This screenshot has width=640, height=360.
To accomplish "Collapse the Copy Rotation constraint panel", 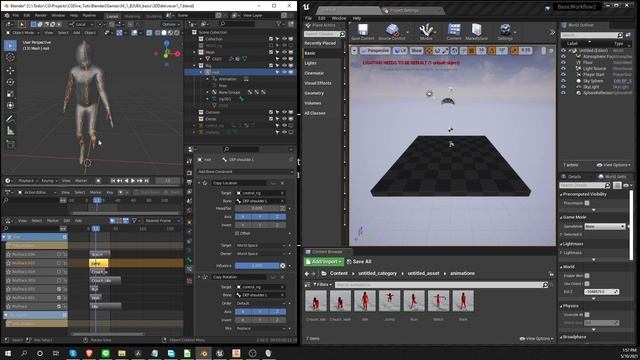I will (x=200, y=277).
